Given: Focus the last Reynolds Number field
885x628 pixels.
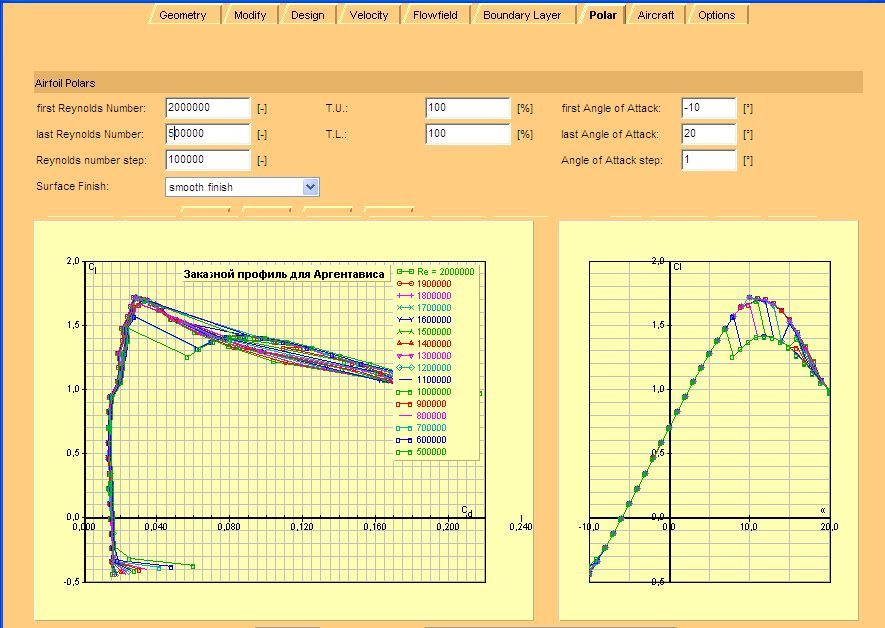Looking at the screenshot, I should (x=207, y=134).
